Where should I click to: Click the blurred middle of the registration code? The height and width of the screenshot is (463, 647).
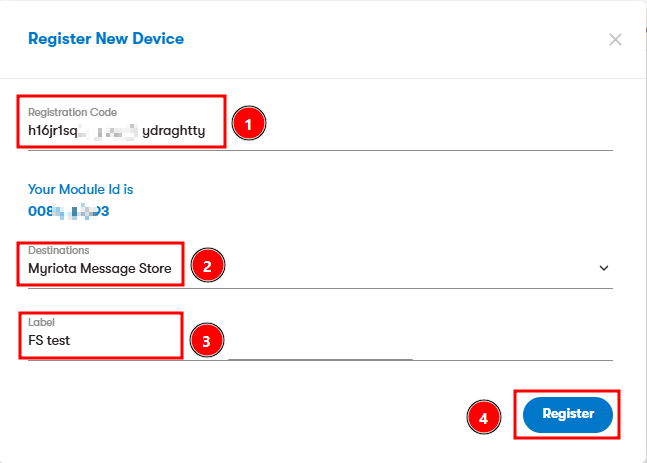[x=108, y=131]
